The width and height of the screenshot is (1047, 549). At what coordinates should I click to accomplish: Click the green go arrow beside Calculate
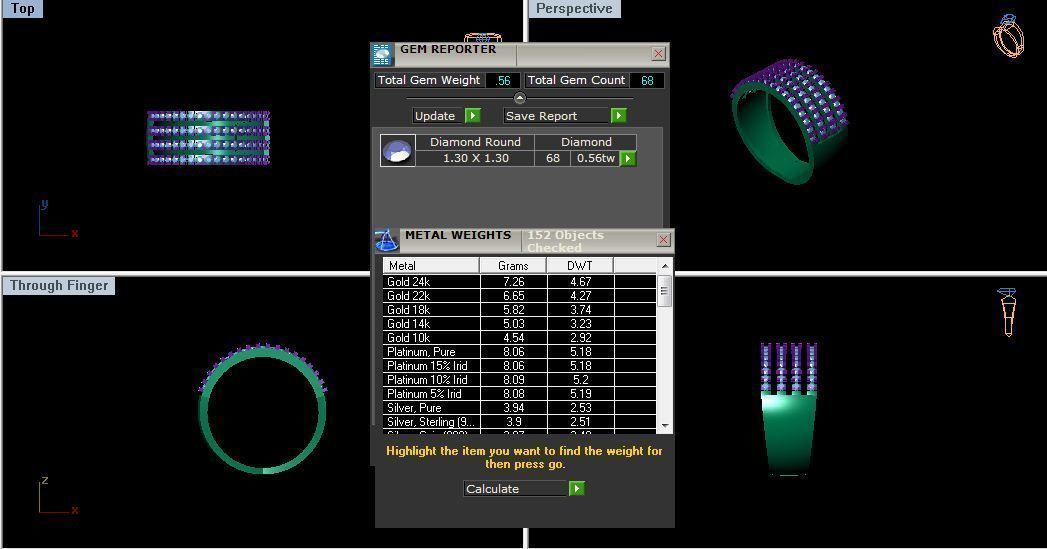click(576, 488)
